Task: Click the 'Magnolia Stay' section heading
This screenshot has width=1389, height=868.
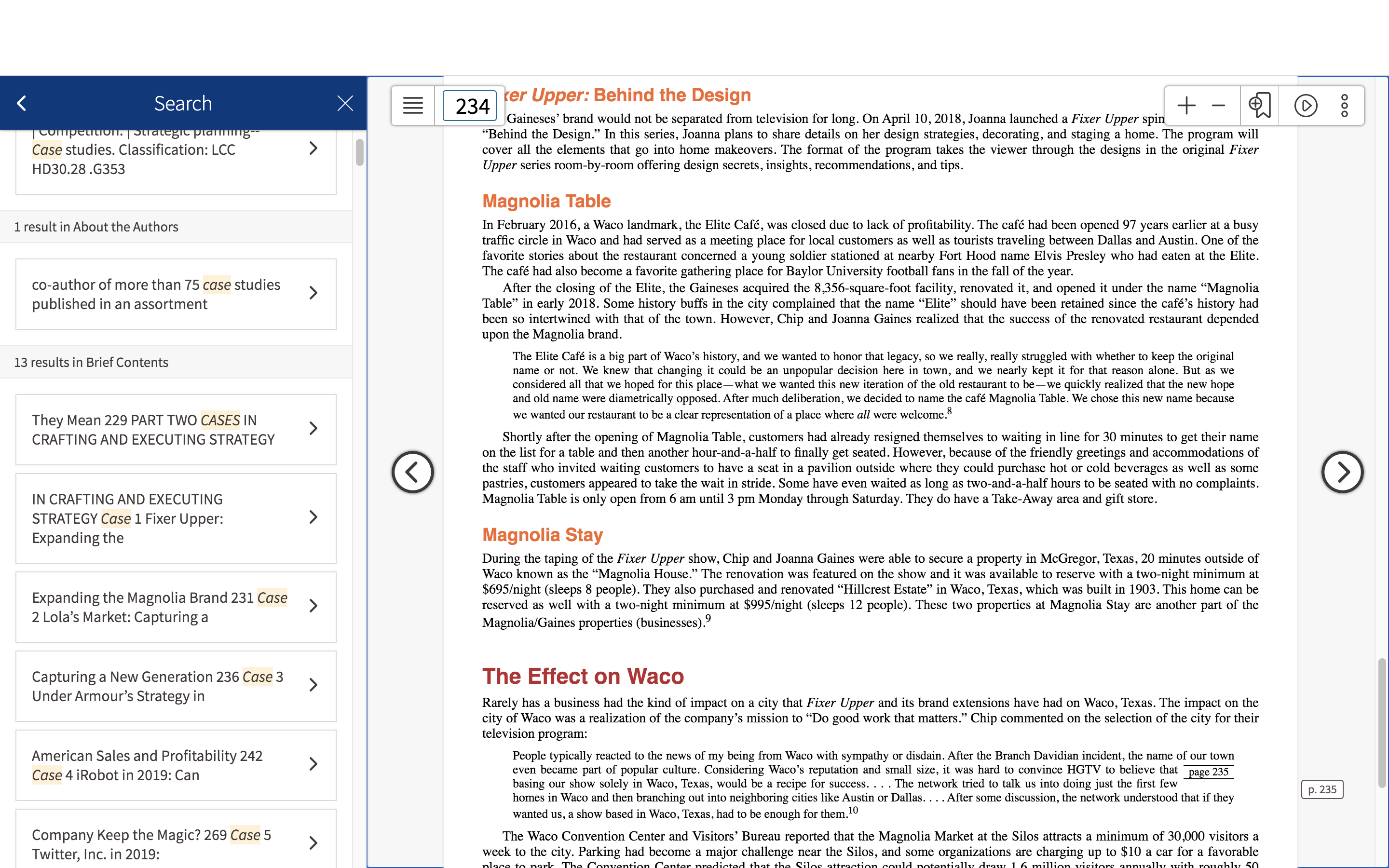Action: (543, 534)
